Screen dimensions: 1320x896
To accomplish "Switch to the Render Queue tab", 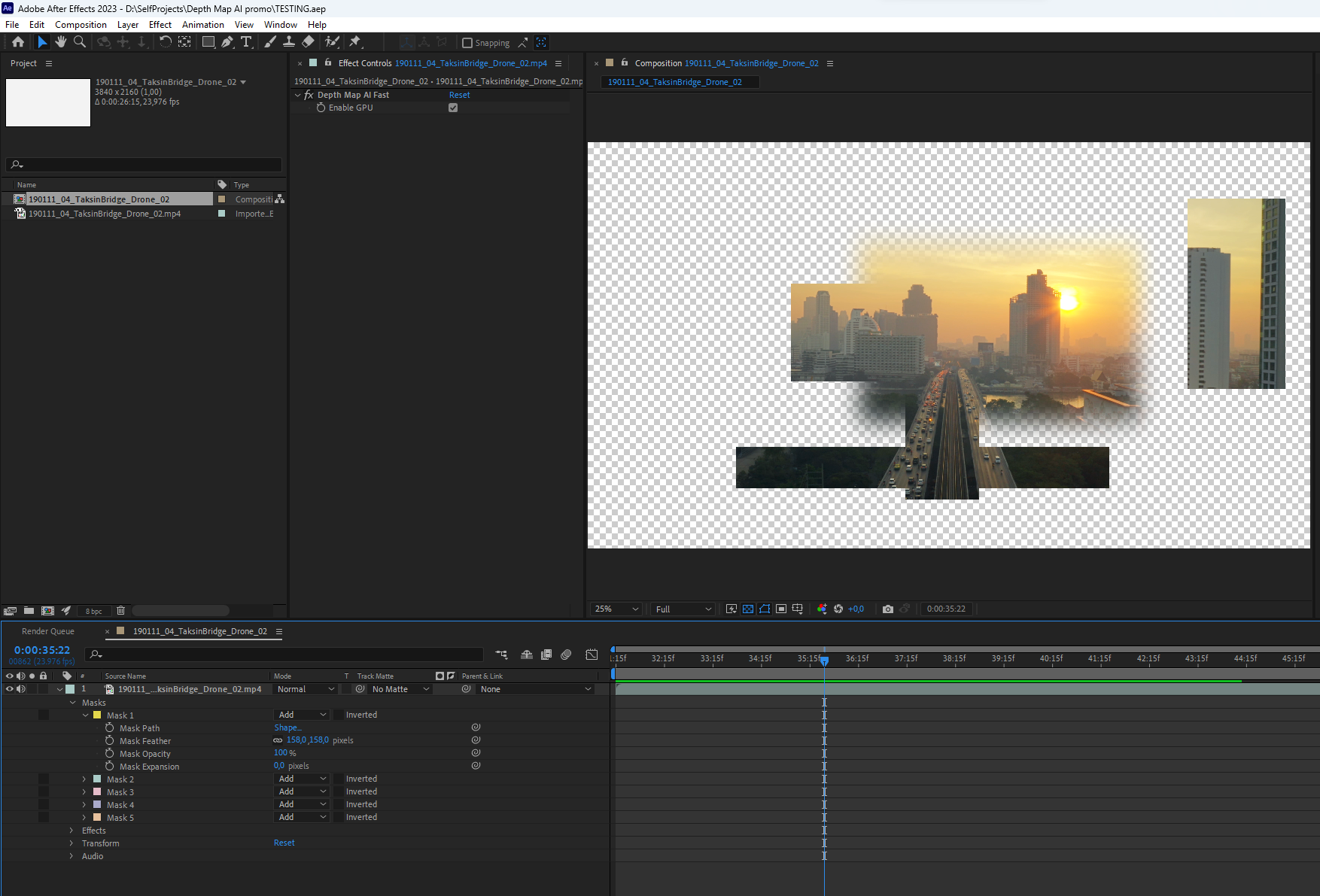I will pos(47,631).
